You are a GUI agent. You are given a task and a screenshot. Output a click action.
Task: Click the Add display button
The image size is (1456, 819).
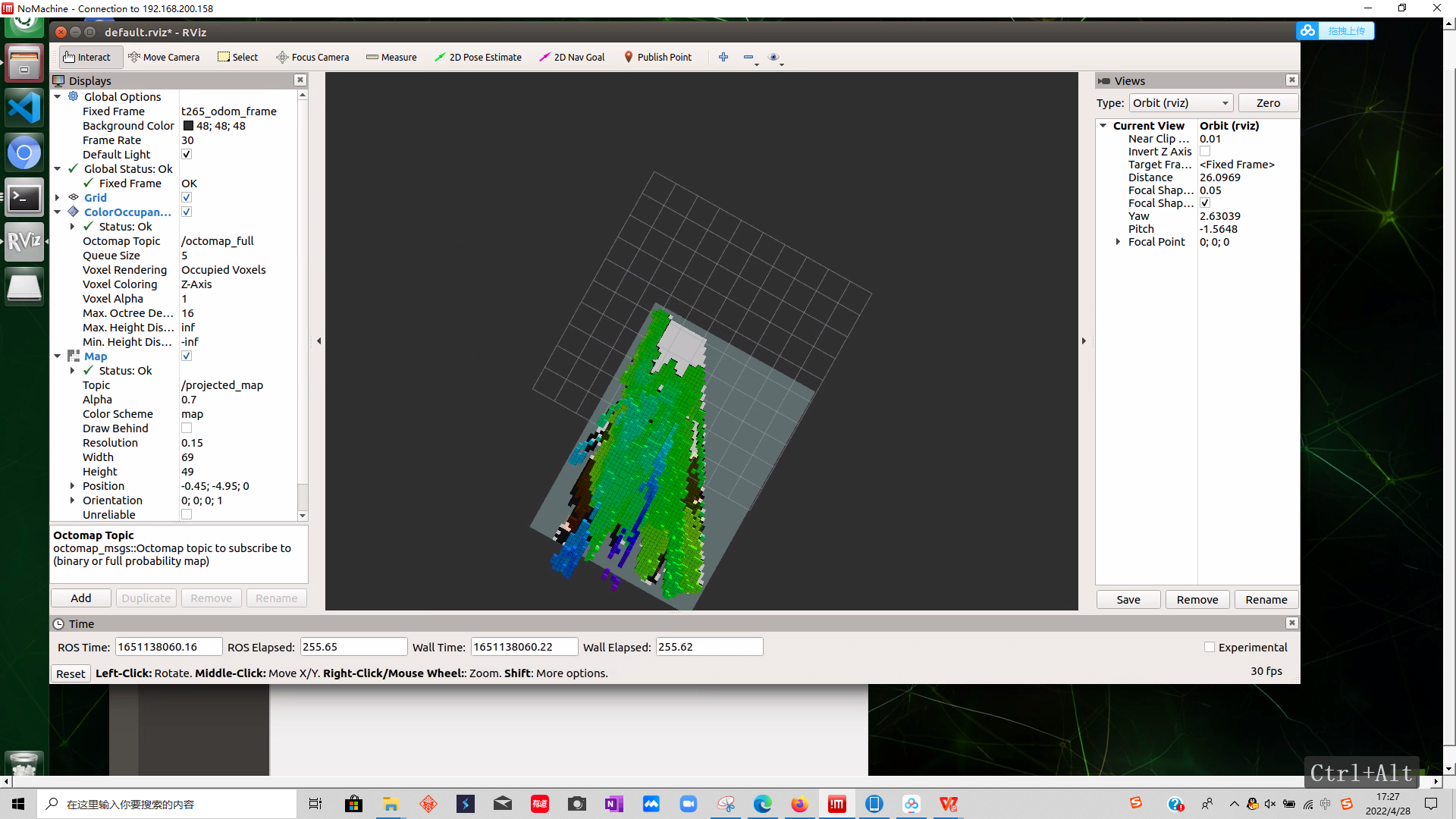pyautogui.click(x=81, y=598)
